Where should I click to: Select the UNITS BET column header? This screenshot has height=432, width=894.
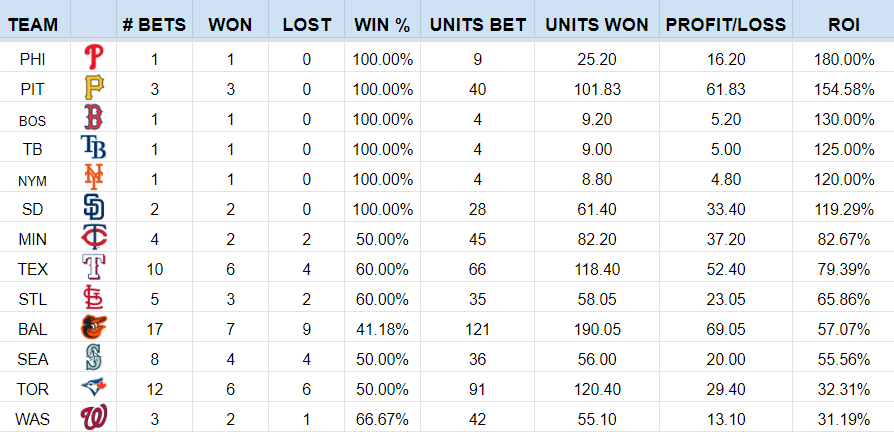(x=478, y=25)
